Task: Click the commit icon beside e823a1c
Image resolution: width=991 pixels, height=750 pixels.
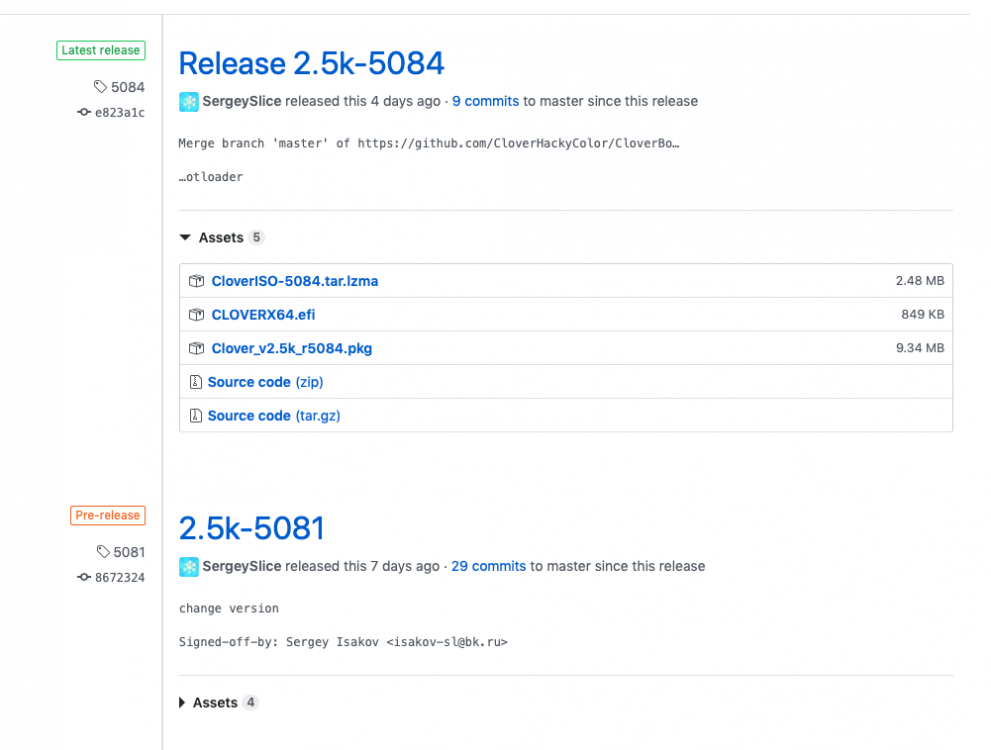Action: click(x=83, y=112)
